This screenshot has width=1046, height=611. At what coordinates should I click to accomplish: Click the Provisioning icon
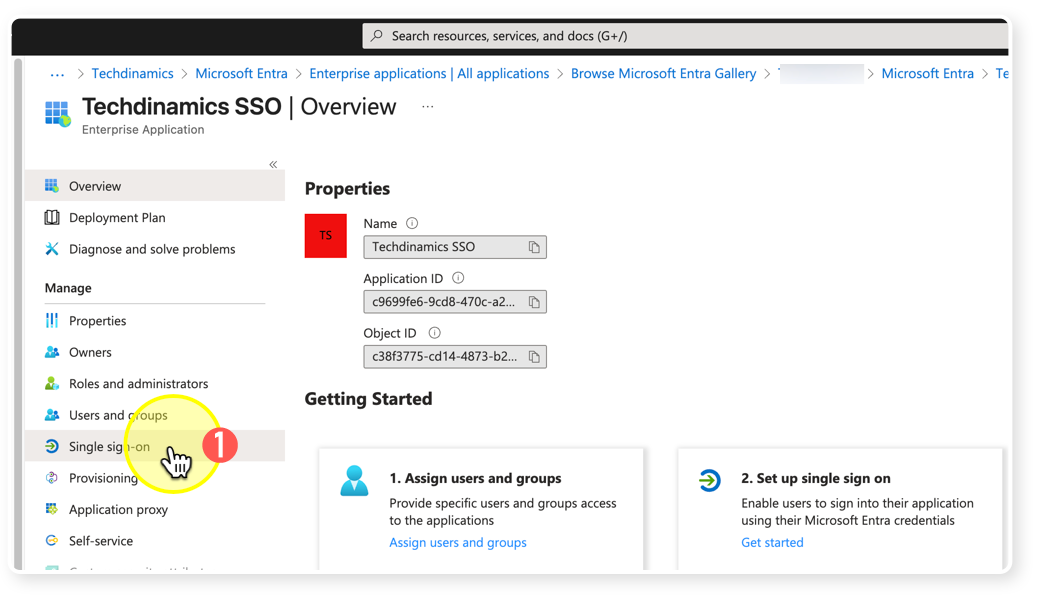(x=51, y=478)
